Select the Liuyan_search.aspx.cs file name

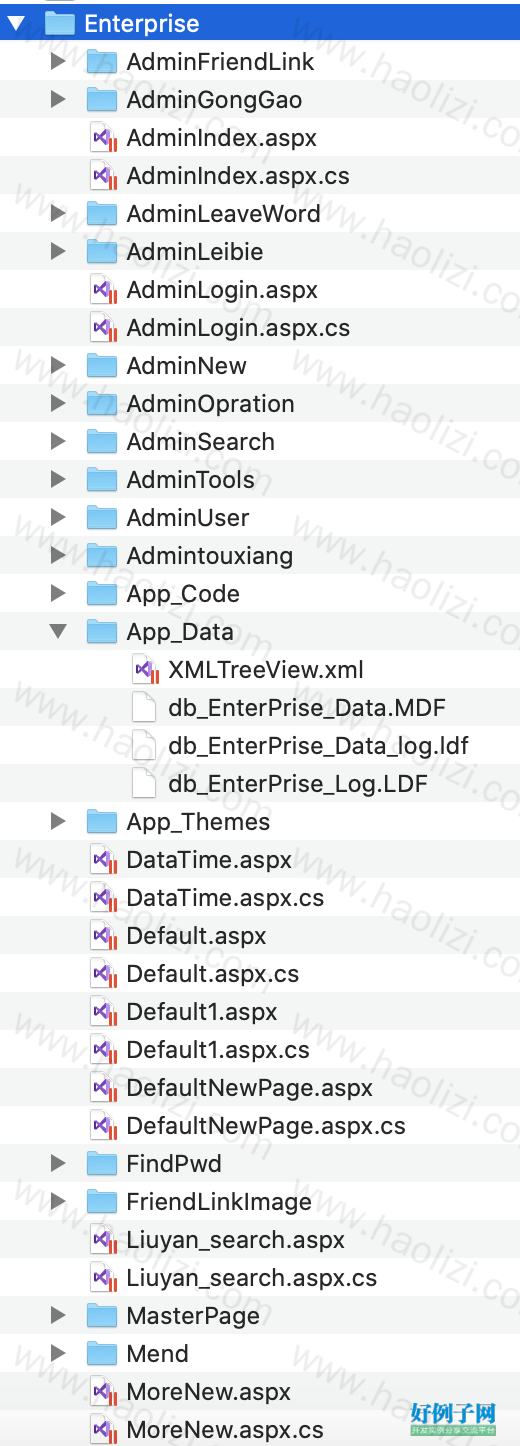(252, 1278)
